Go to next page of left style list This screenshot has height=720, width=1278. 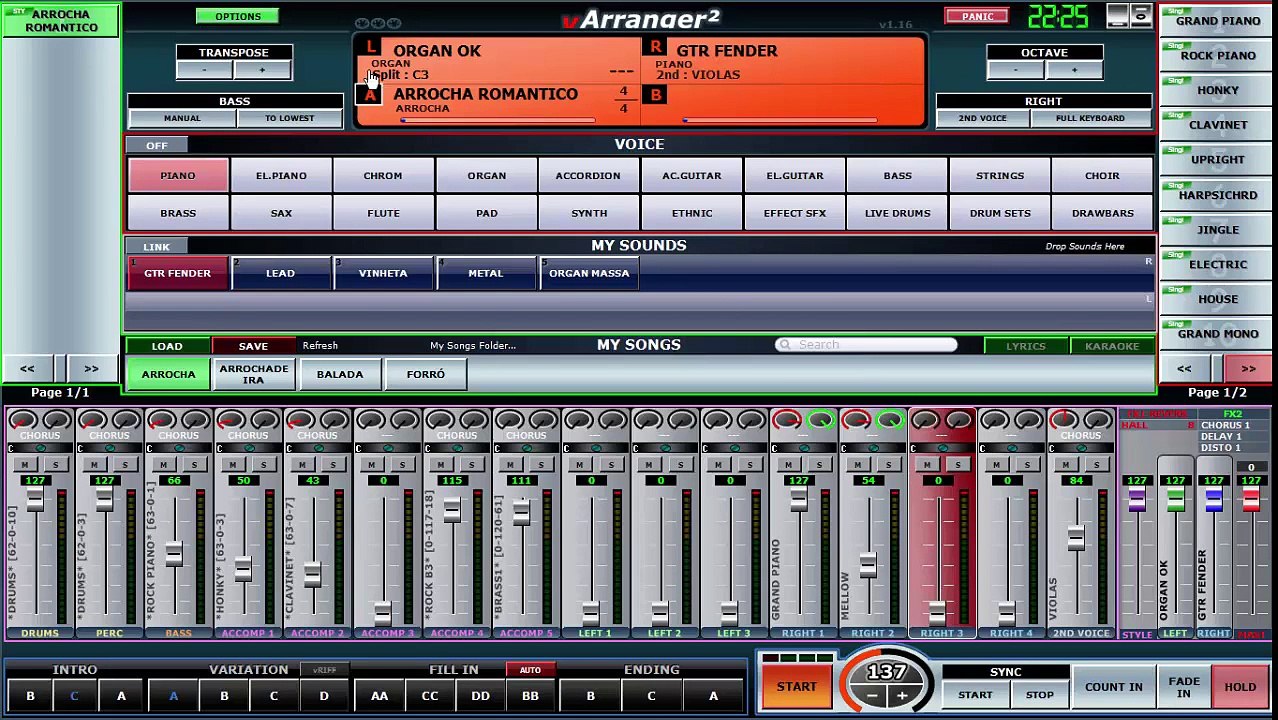coord(91,369)
